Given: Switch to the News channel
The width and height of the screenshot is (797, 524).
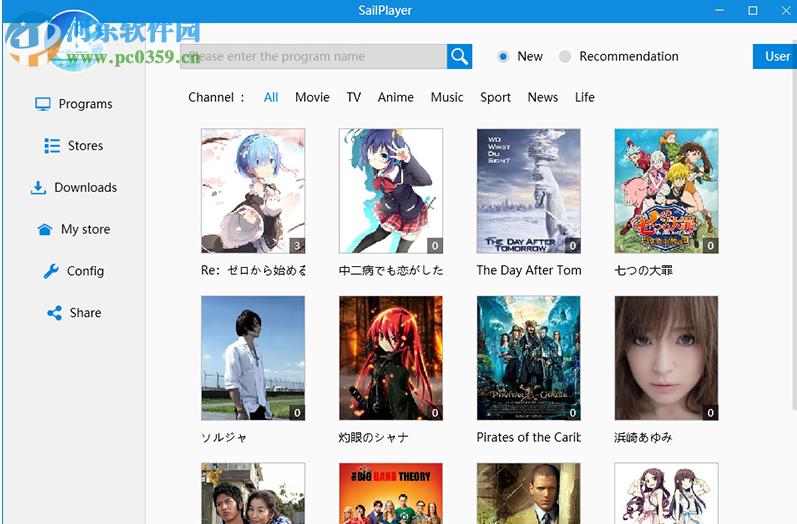Looking at the screenshot, I should (542, 97).
